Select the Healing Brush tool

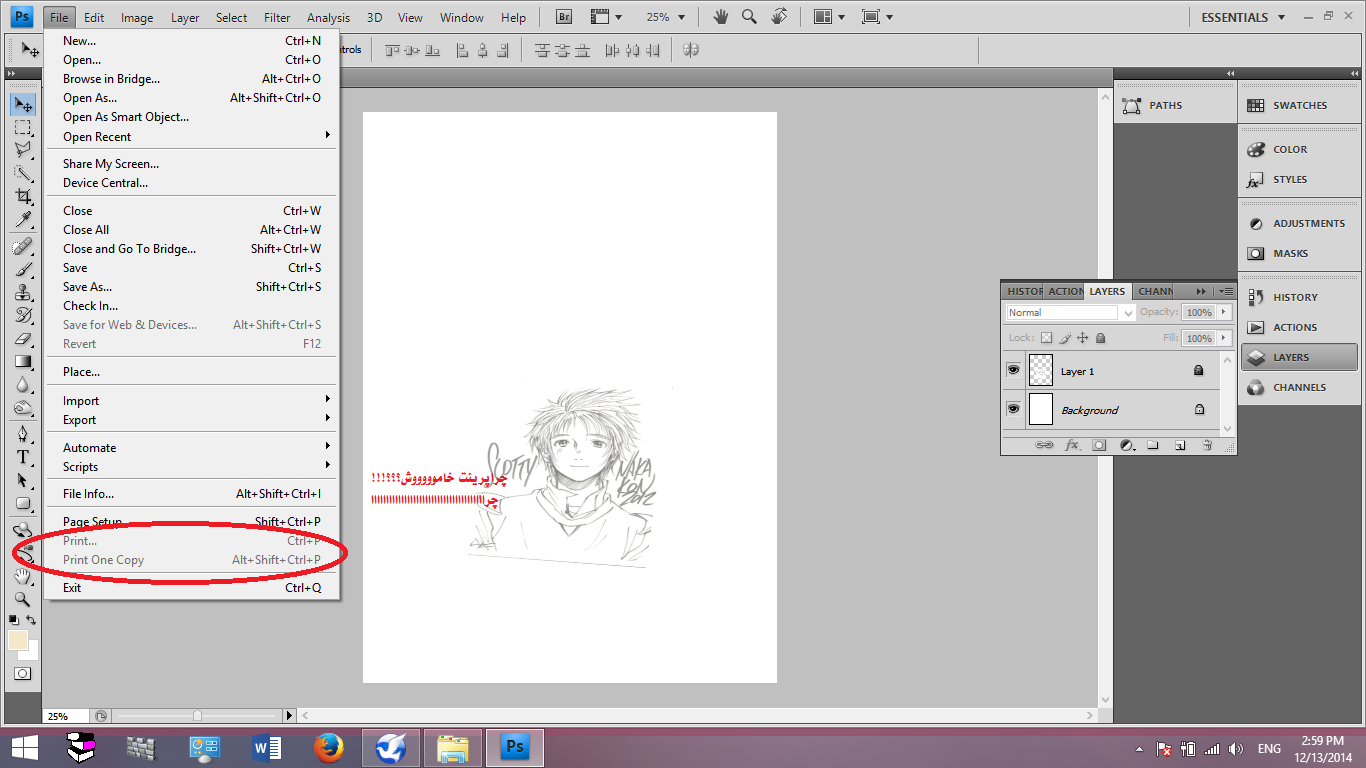22,246
